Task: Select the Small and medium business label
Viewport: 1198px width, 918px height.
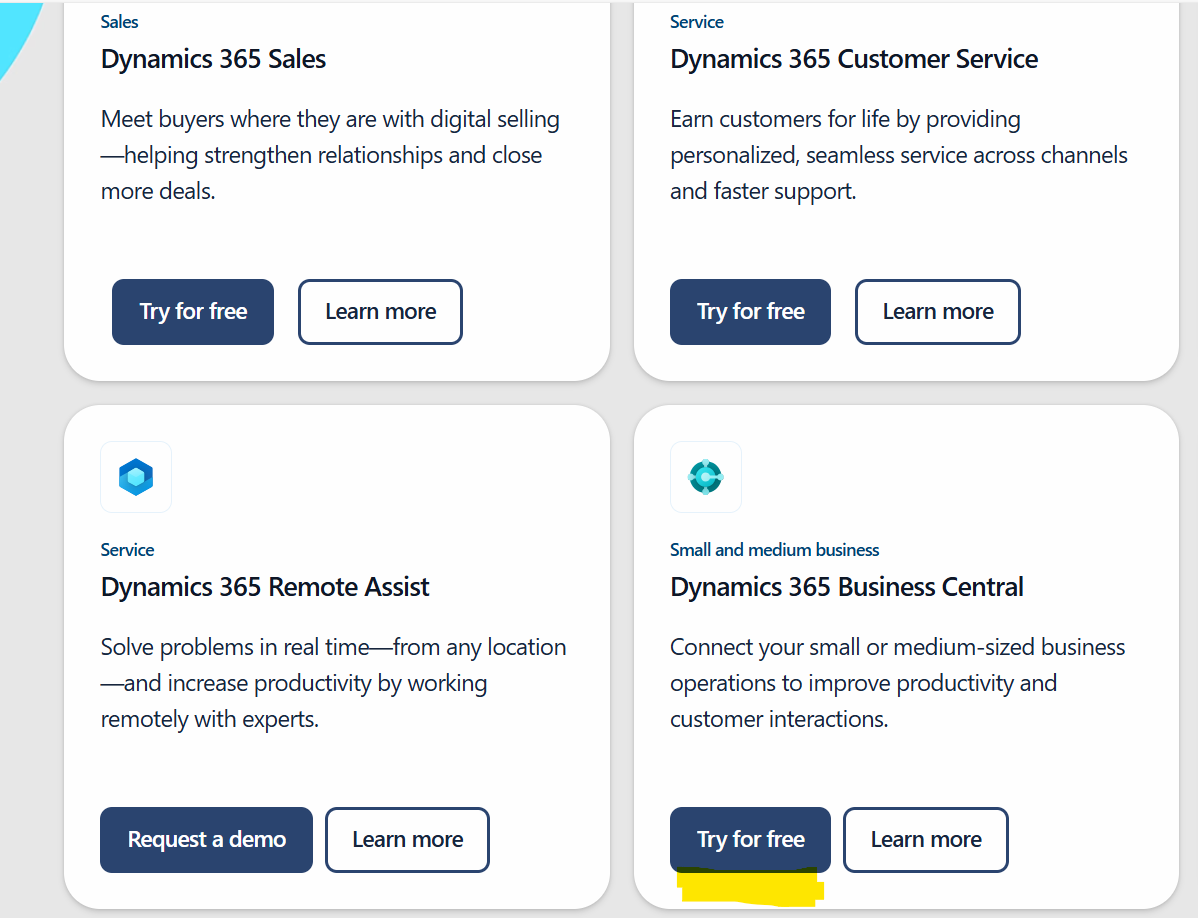Action: tap(774, 549)
